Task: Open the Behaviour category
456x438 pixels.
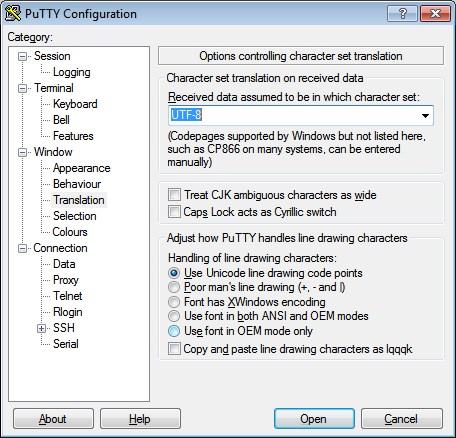Action: coord(77,184)
